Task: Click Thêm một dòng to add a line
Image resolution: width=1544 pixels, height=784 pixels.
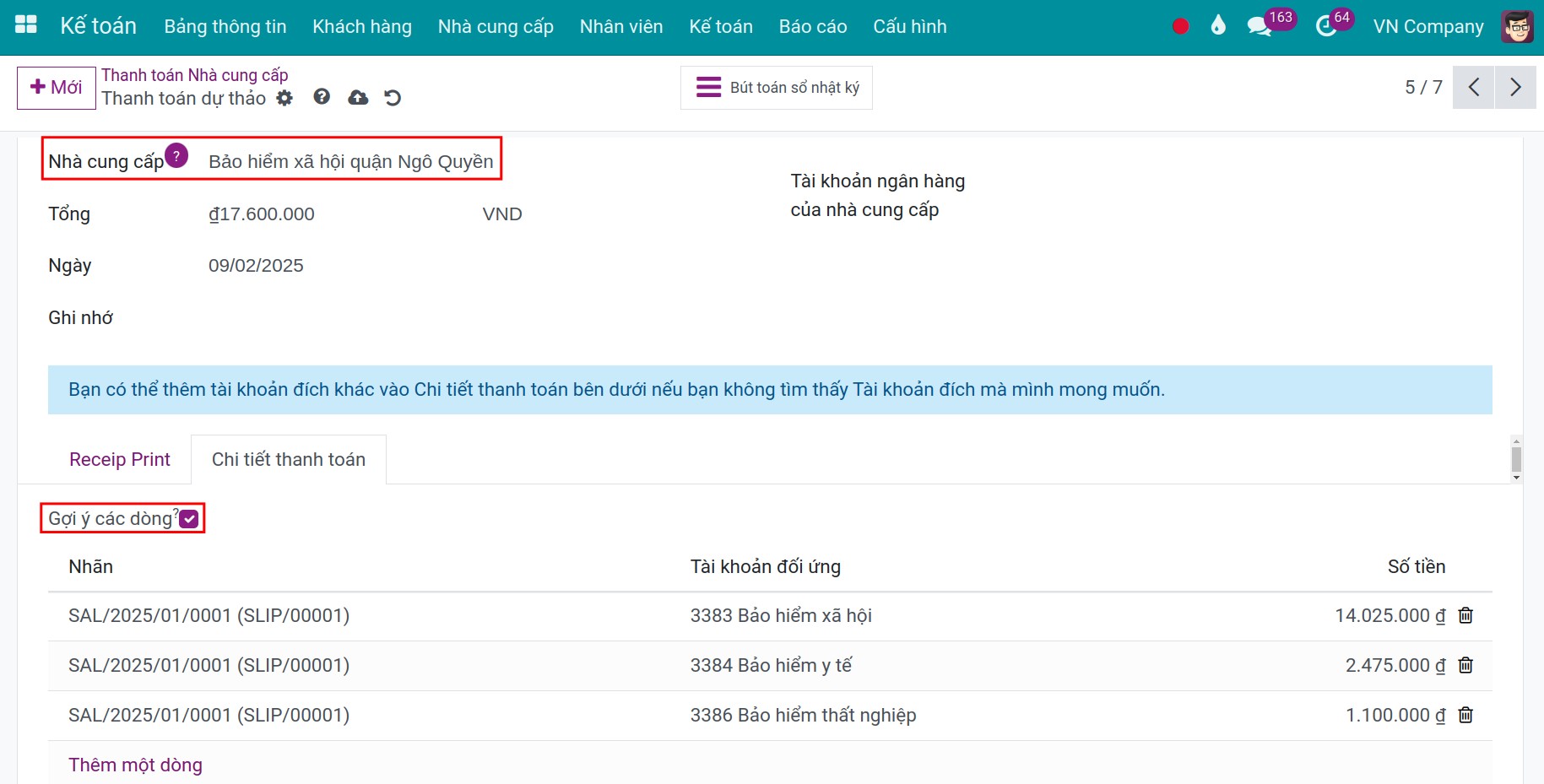Action: pos(135,765)
